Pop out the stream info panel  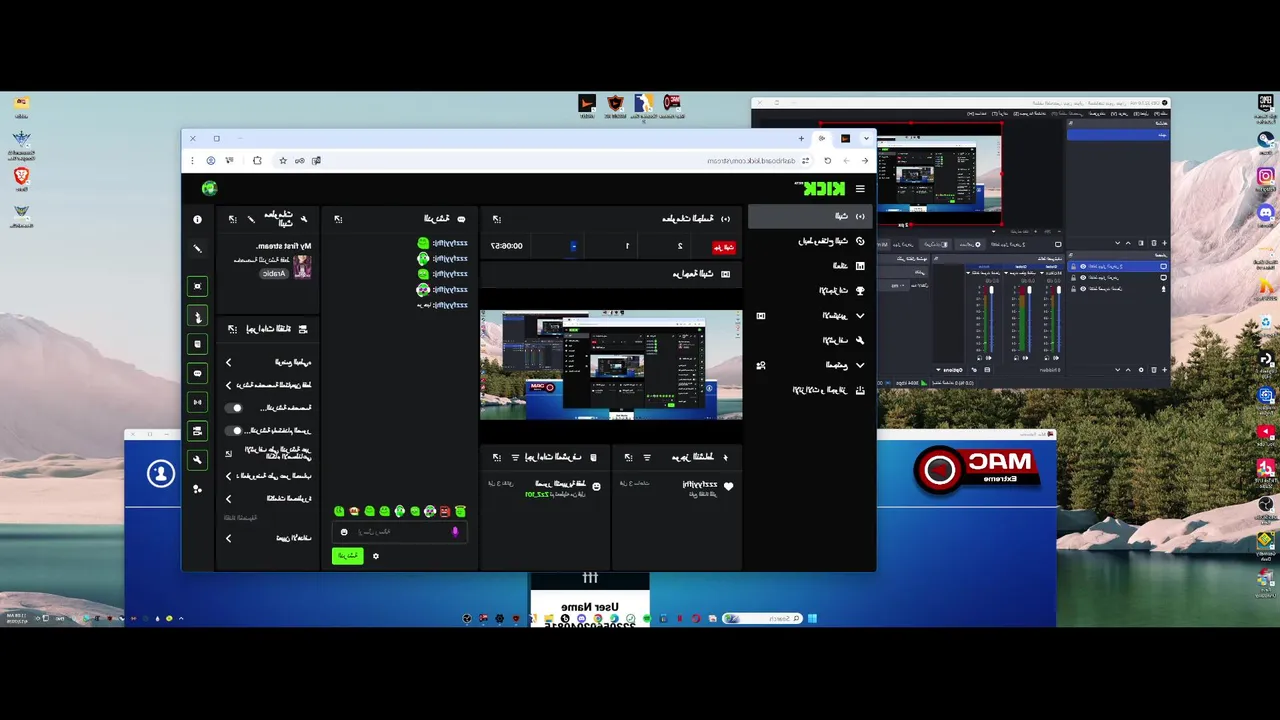(x=232, y=219)
